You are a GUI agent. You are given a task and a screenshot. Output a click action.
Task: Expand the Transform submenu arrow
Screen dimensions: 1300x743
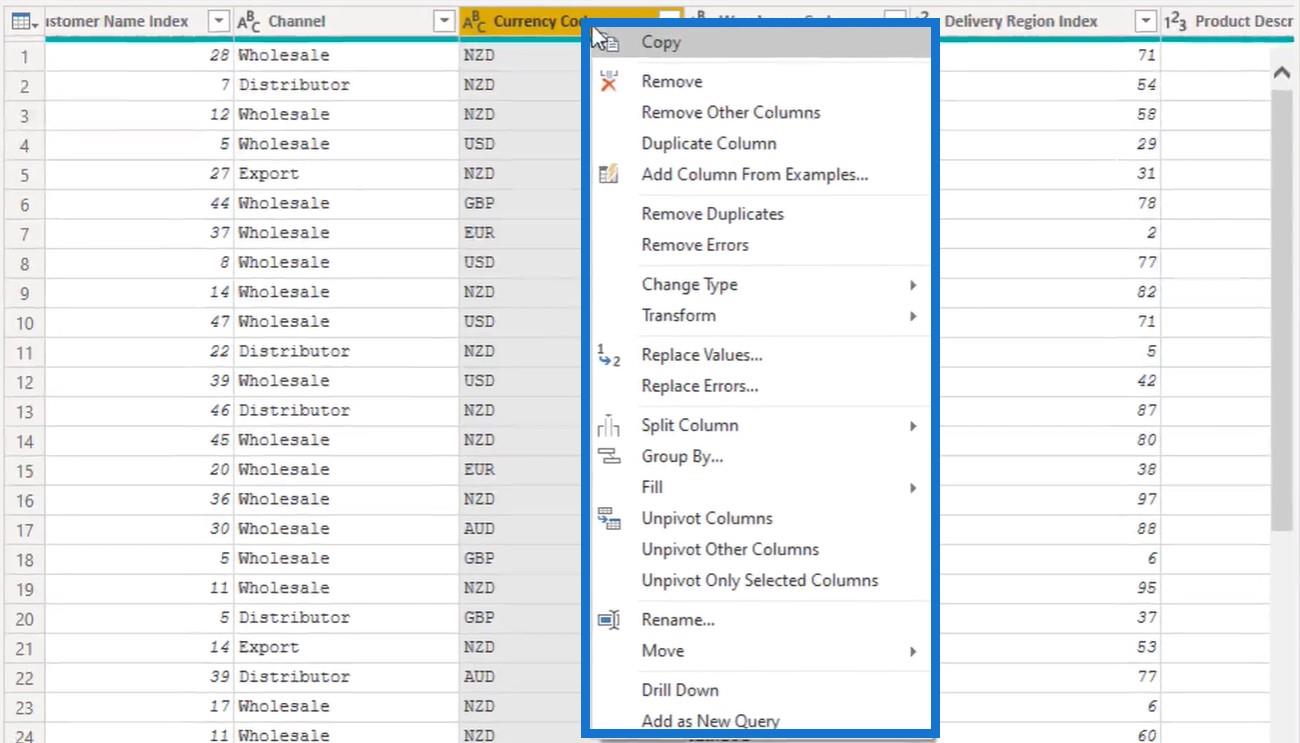pyautogui.click(x=913, y=316)
